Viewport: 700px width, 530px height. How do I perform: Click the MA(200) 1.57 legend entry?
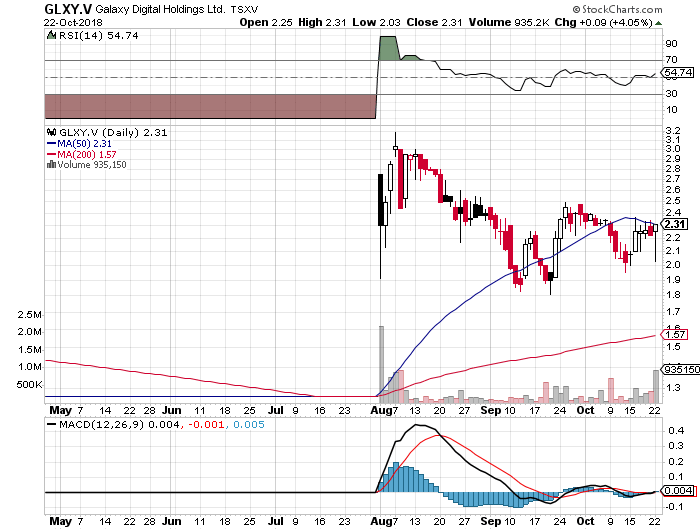coord(82,154)
